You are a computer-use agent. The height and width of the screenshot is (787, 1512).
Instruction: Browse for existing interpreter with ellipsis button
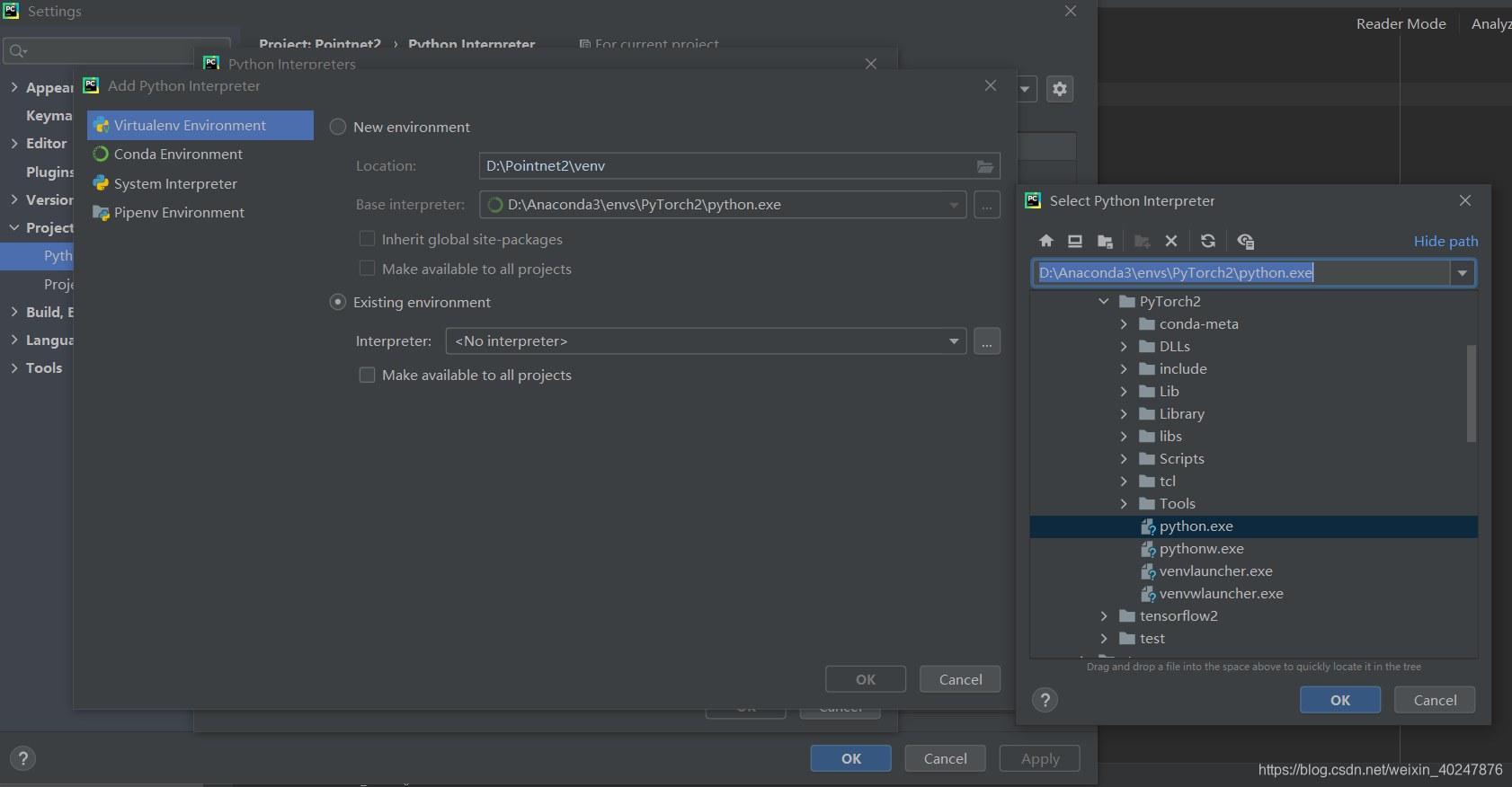[x=987, y=341]
